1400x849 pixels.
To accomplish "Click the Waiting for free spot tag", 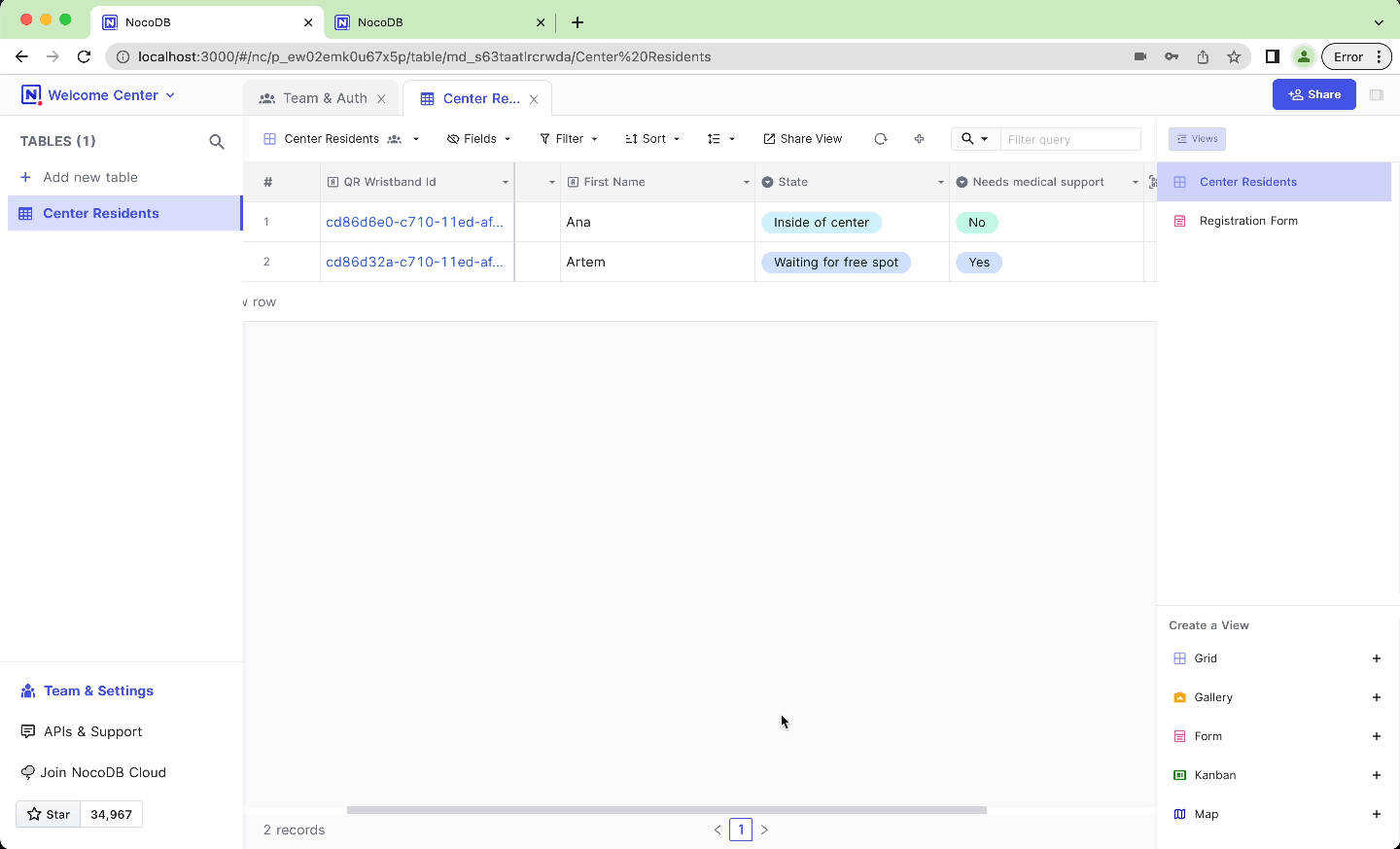I will pyautogui.click(x=836, y=263).
